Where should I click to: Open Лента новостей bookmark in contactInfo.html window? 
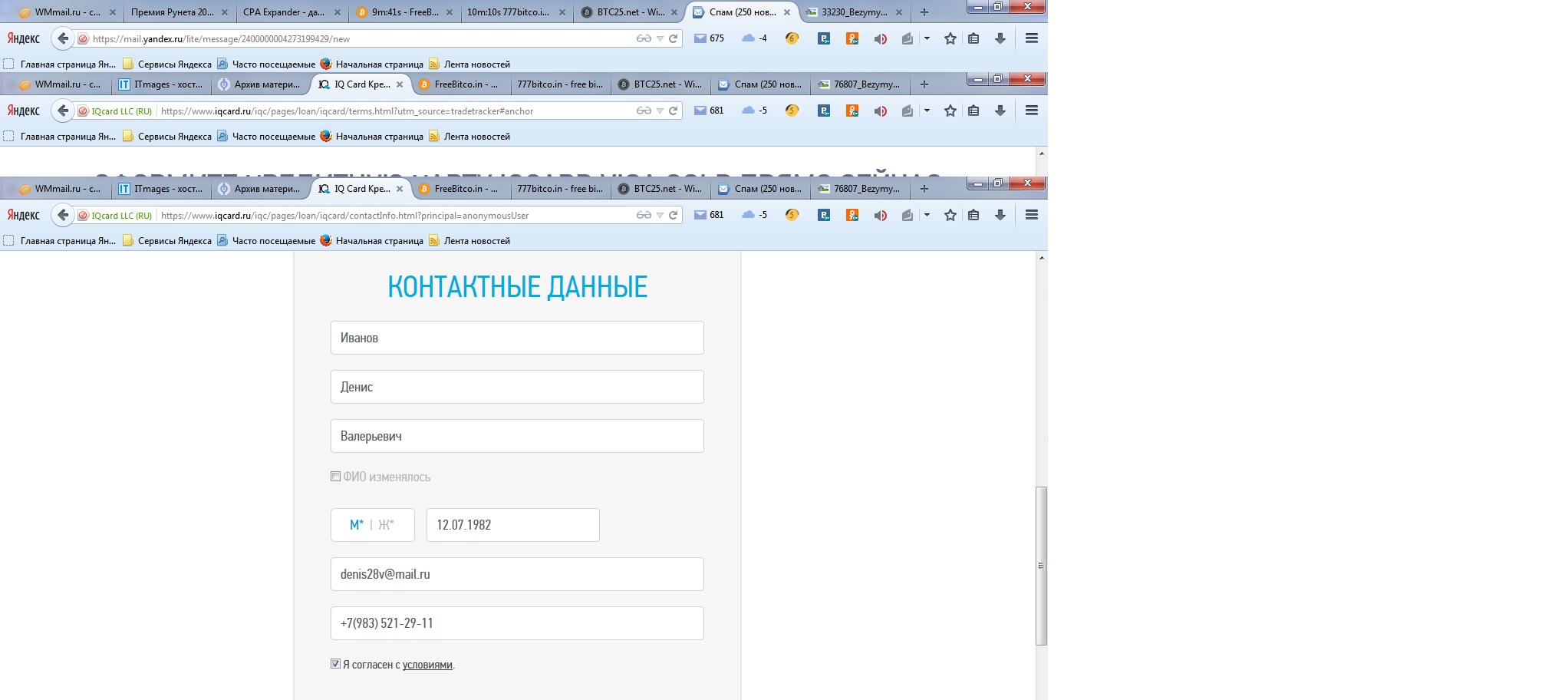[x=469, y=241]
